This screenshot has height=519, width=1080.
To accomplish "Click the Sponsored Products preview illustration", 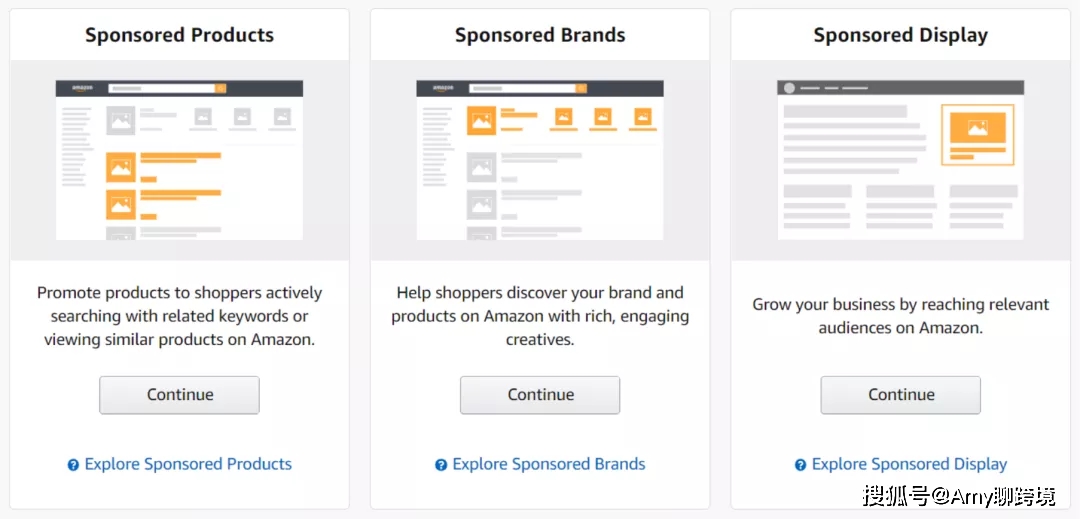I will click(179, 160).
